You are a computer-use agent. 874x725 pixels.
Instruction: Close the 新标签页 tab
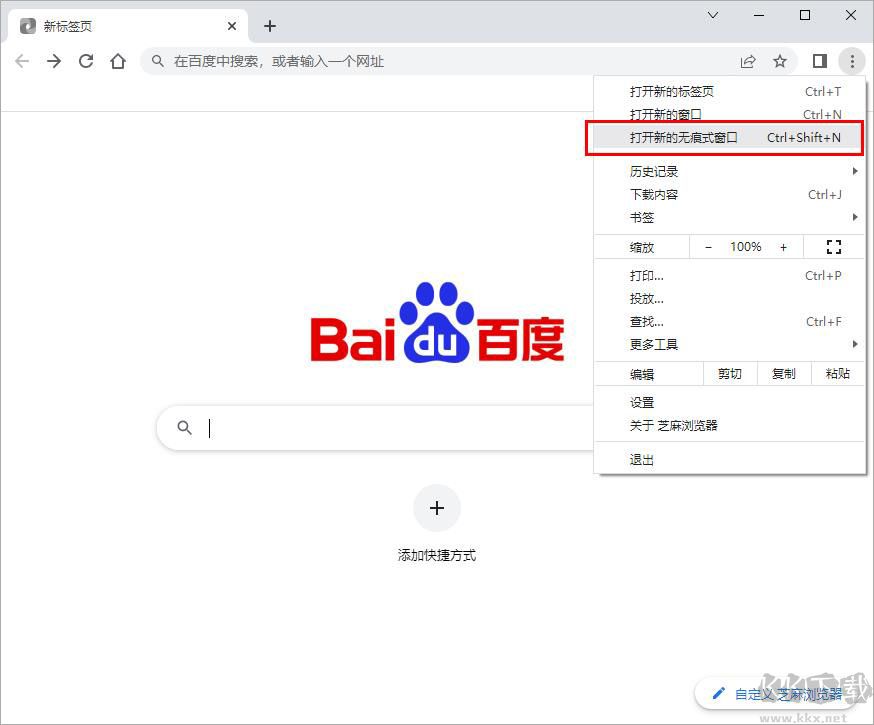click(x=232, y=26)
